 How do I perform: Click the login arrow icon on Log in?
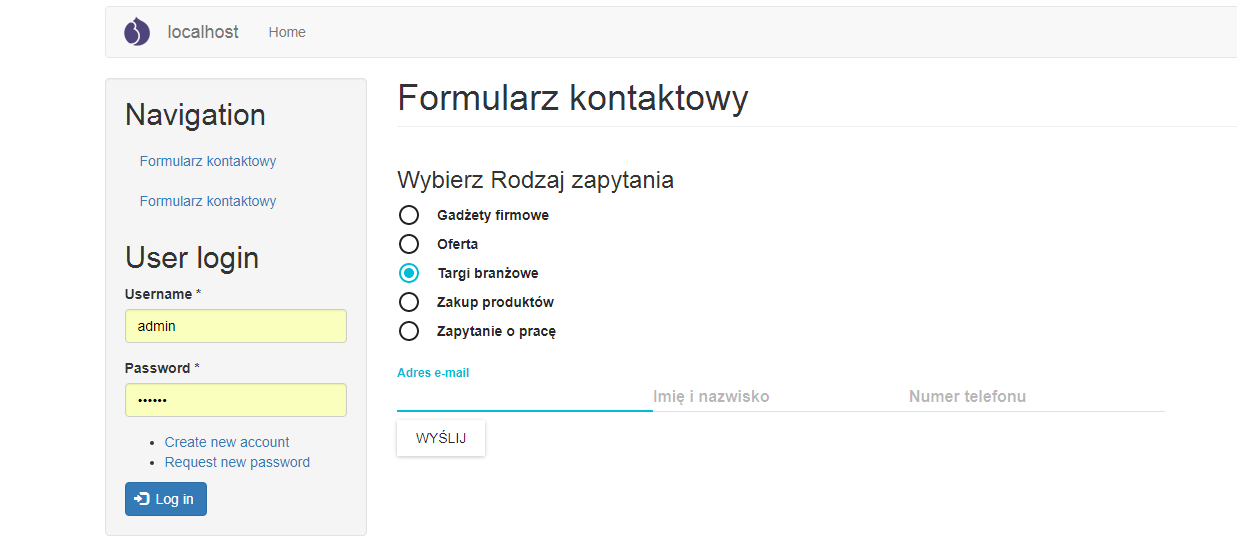point(142,498)
